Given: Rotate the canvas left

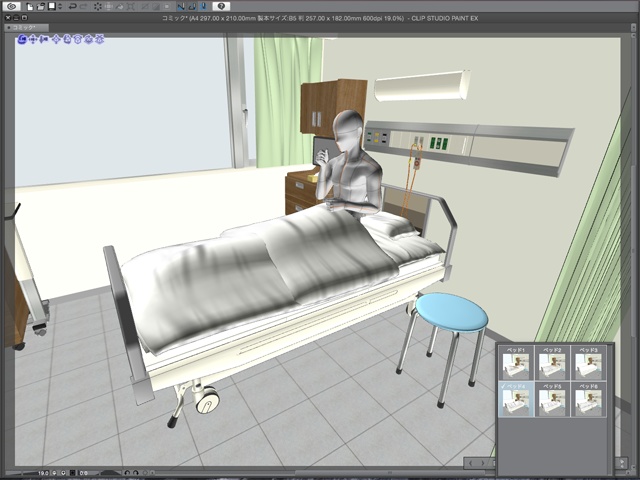Looking at the screenshot, I should pyautogui.click(x=127, y=473).
